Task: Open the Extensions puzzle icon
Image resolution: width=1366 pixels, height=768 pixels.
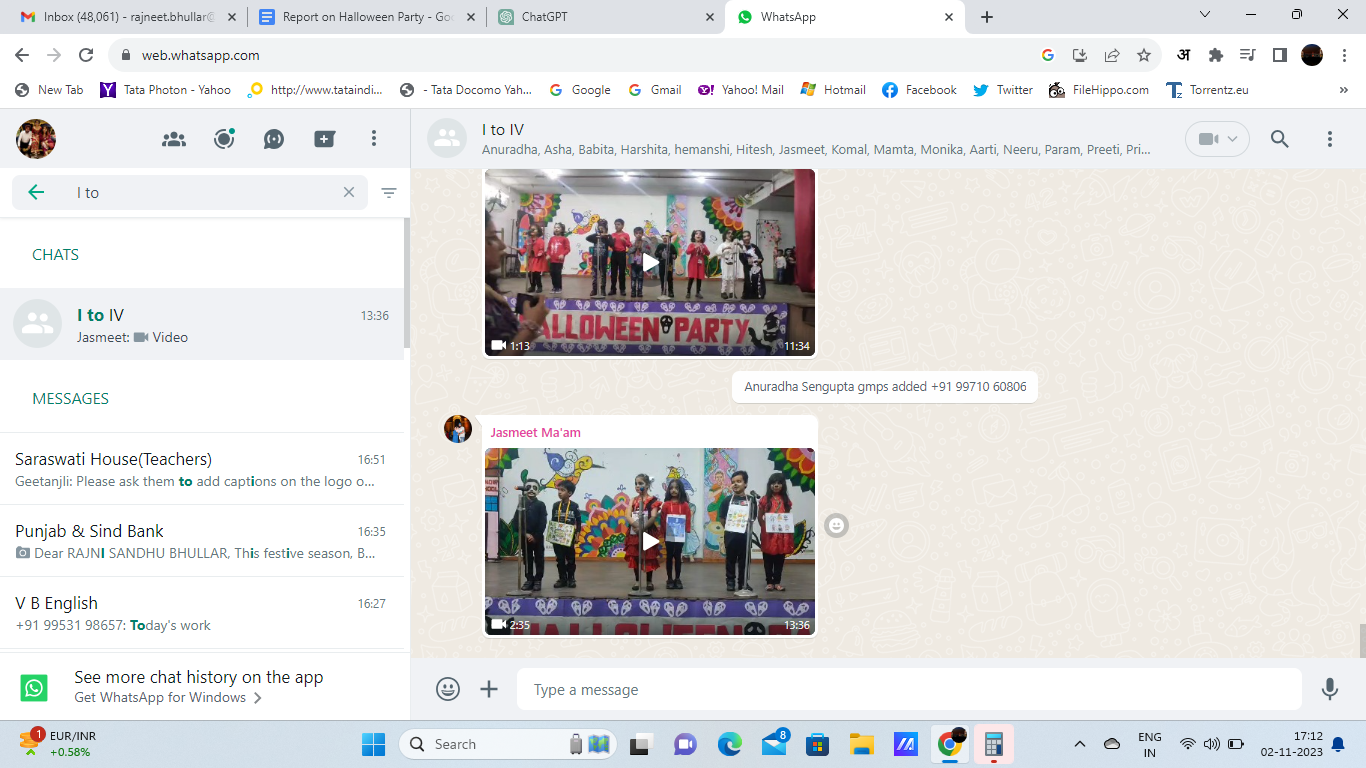Action: click(1216, 55)
